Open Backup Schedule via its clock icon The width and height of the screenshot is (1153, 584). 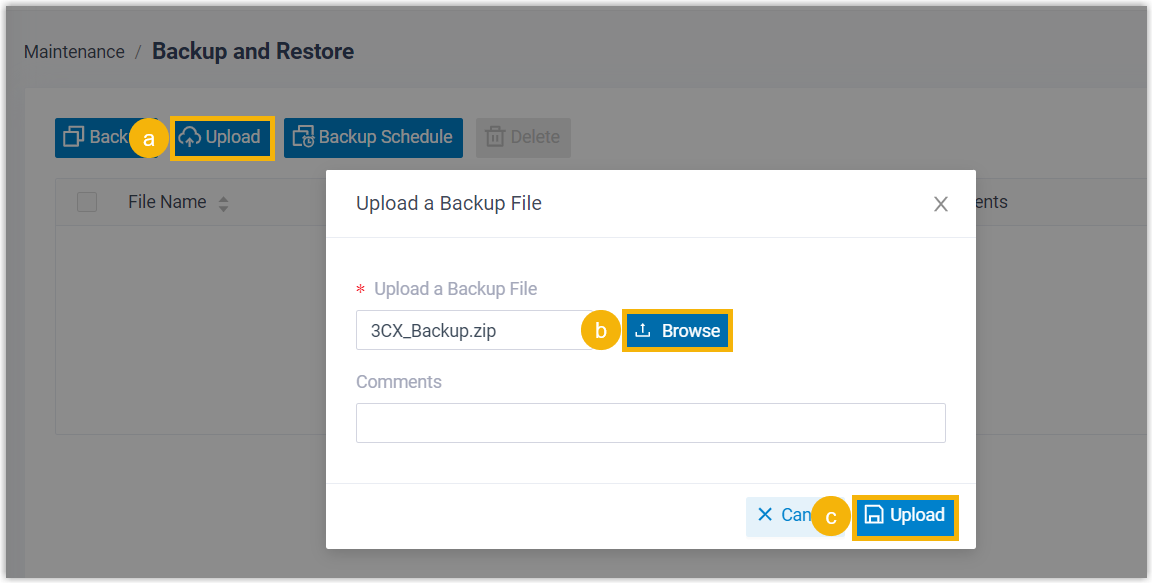click(303, 137)
